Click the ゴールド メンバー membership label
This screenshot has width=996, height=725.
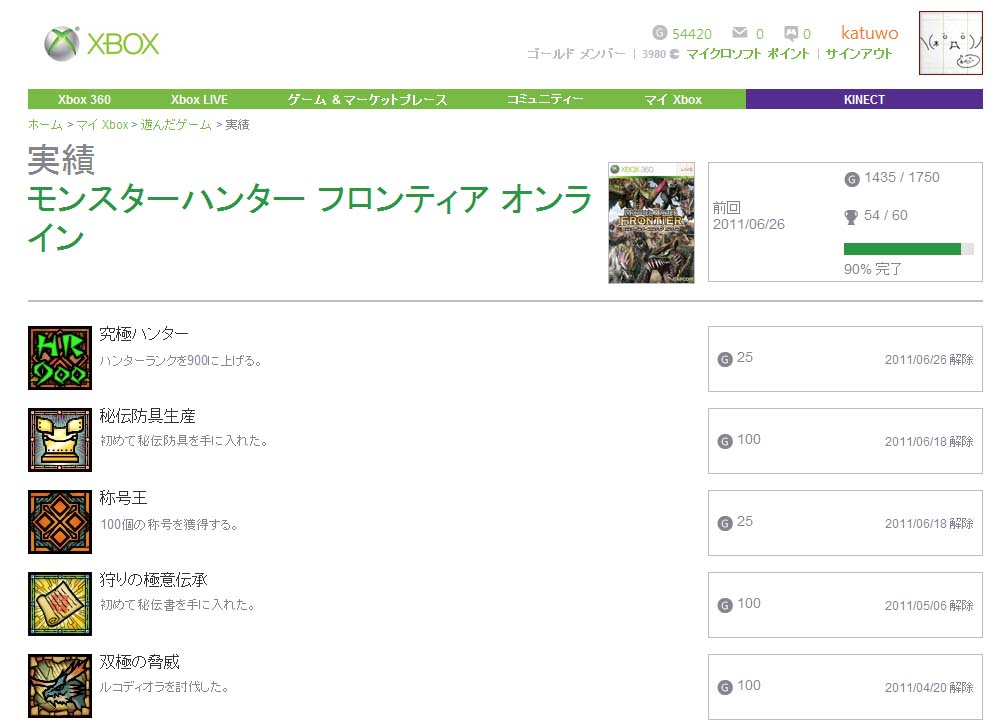pyautogui.click(x=576, y=54)
